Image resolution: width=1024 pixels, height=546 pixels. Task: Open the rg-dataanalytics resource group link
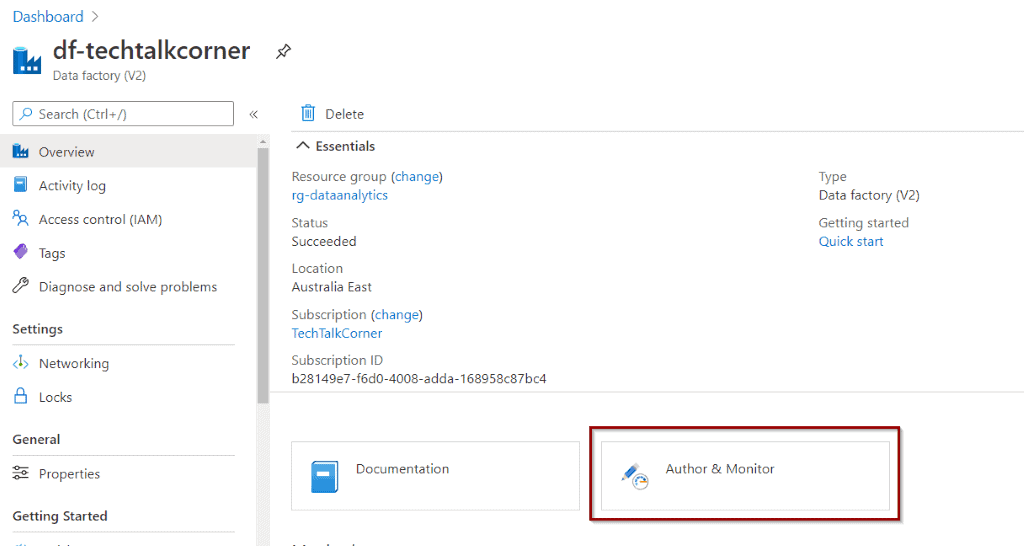pyautogui.click(x=340, y=195)
